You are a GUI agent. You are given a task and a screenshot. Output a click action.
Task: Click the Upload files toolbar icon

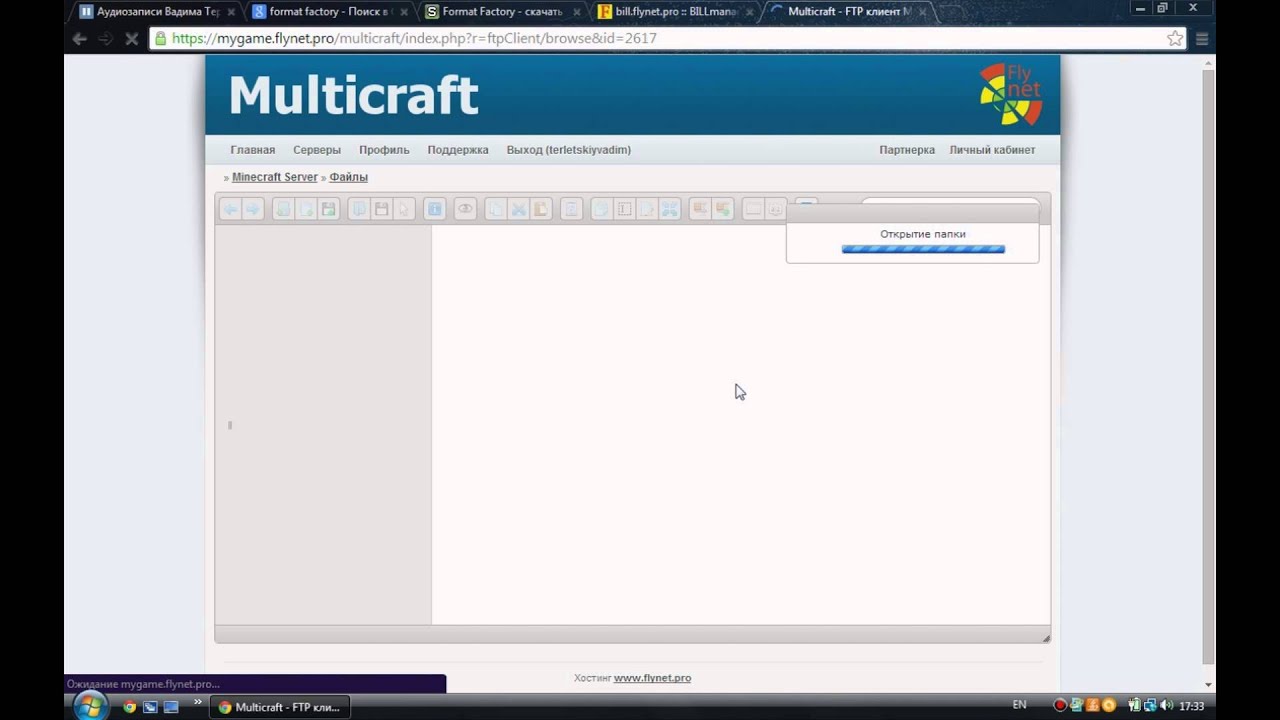coord(328,209)
